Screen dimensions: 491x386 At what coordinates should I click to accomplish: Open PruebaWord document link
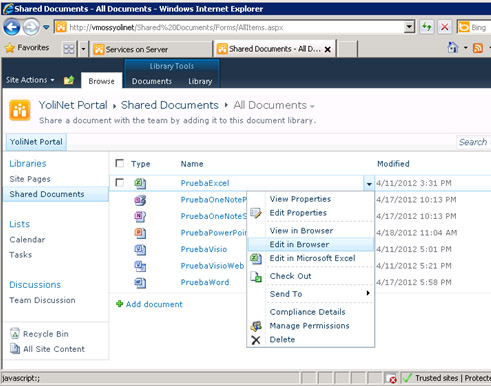pyautogui.click(x=205, y=282)
